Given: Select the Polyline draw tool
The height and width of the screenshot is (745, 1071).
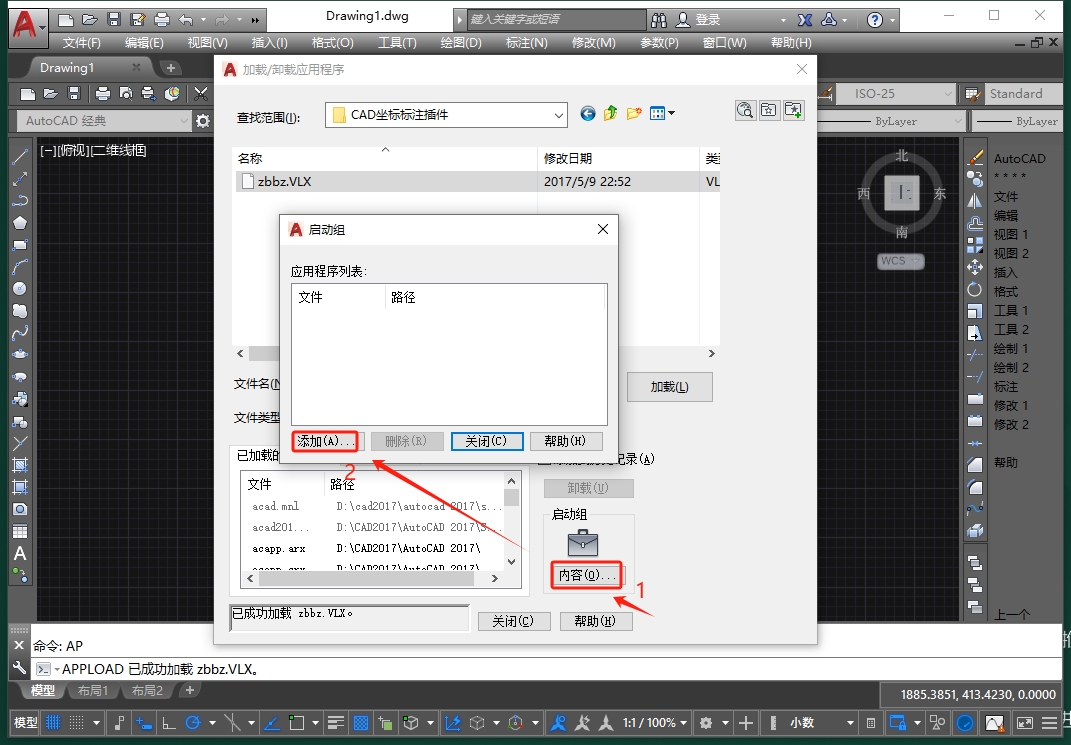Looking at the screenshot, I should [x=20, y=201].
